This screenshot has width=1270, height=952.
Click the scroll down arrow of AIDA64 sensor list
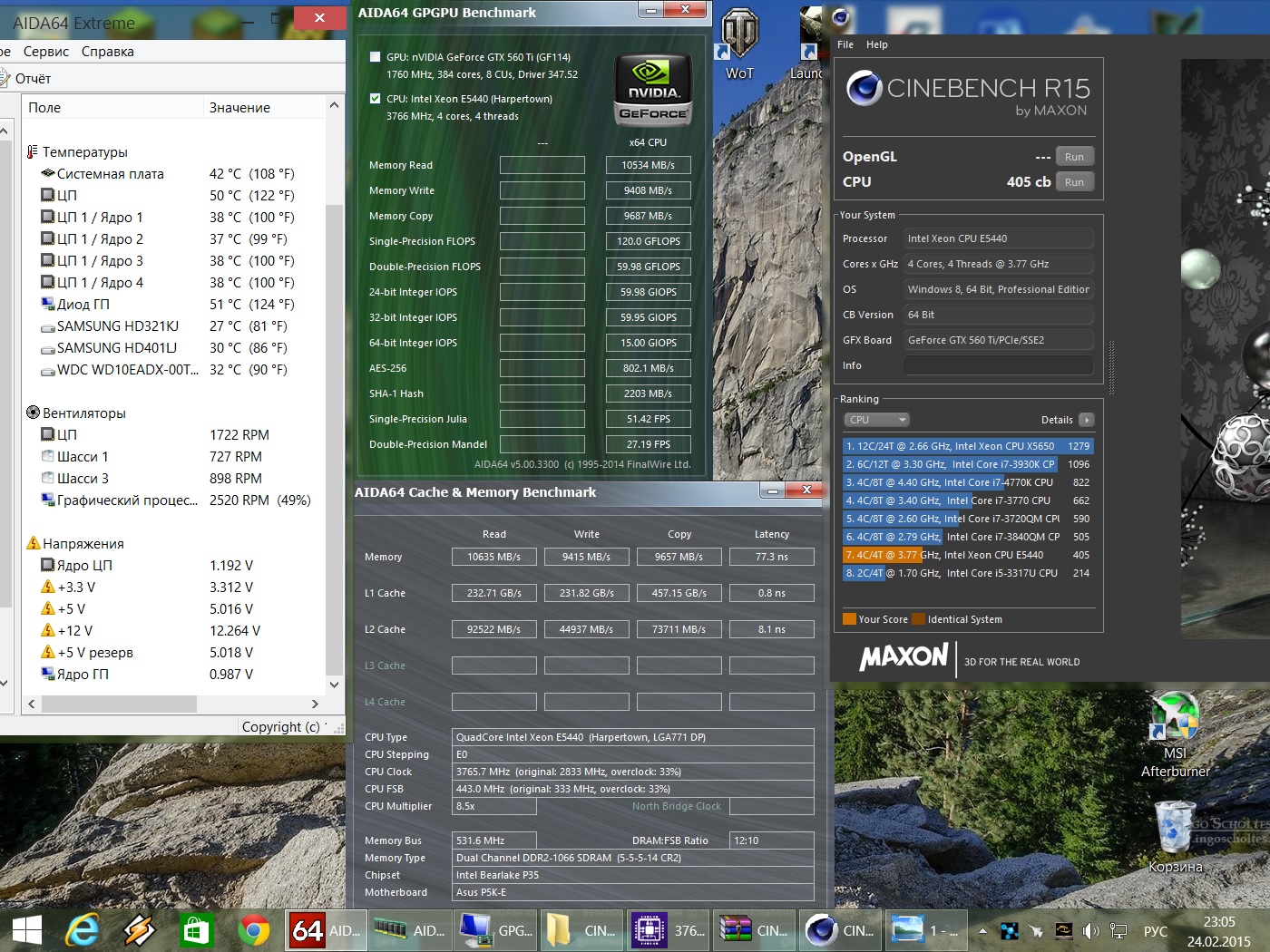[x=334, y=685]
